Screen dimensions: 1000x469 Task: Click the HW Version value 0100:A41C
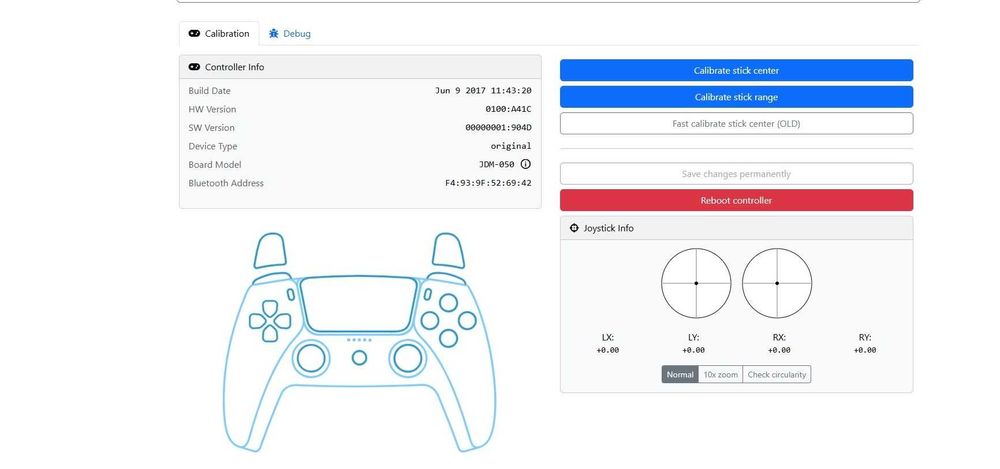coord(508,110)
